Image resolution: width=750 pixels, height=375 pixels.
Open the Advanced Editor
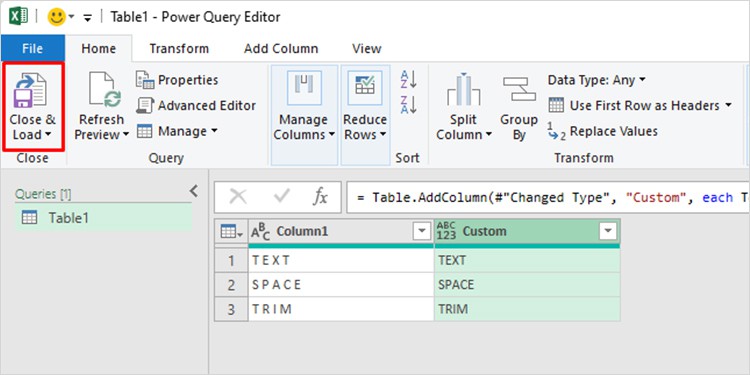196,106
